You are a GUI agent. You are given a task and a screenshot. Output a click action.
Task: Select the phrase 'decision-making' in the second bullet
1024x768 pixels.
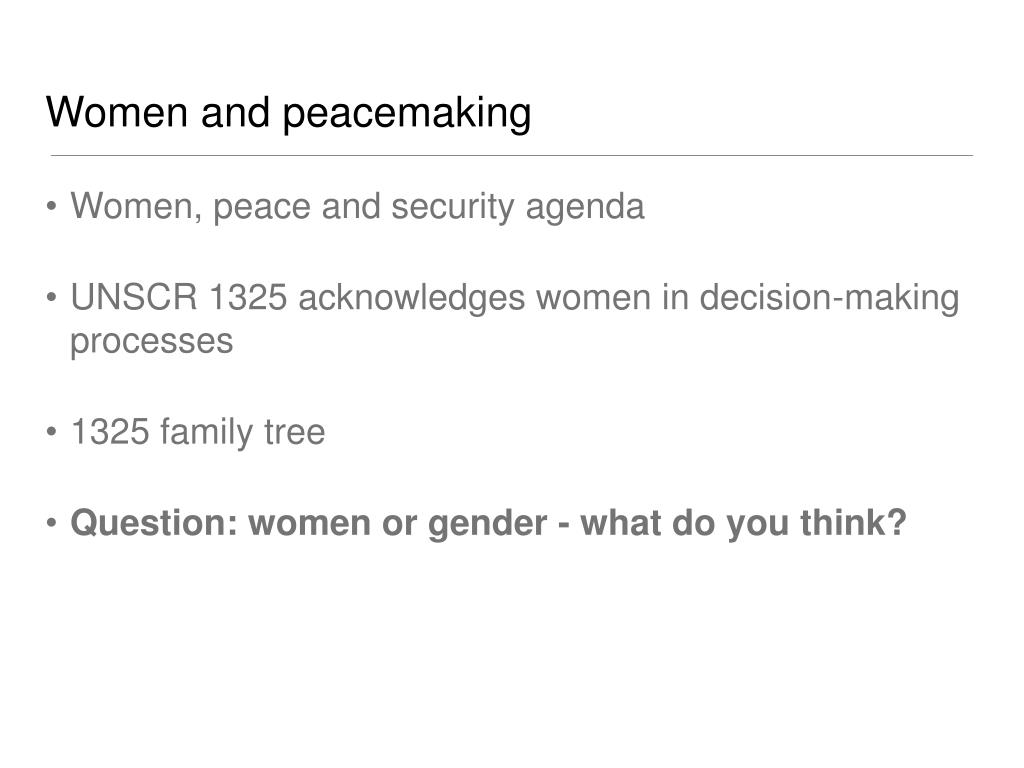click(x=829, y=298)
